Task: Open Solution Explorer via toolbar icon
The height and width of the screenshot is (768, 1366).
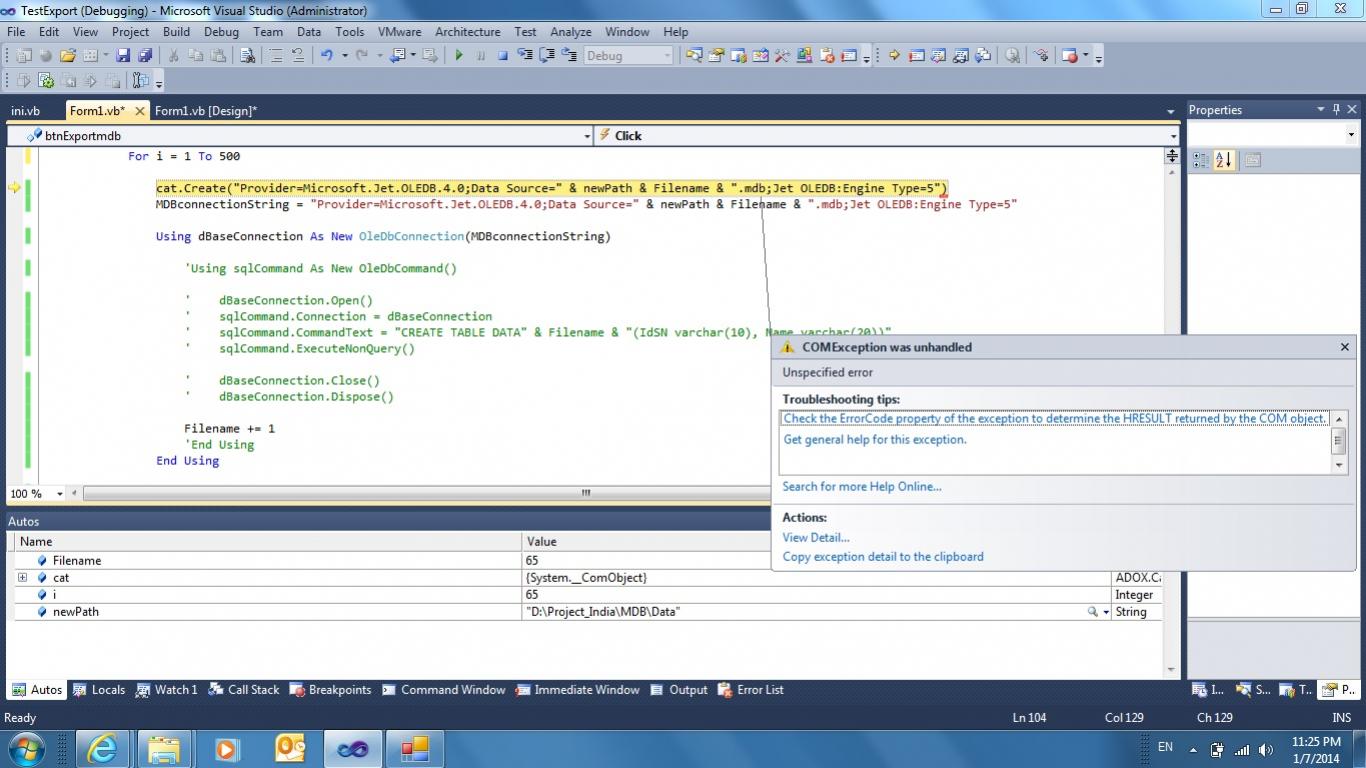Action: (x=694, y=56)
